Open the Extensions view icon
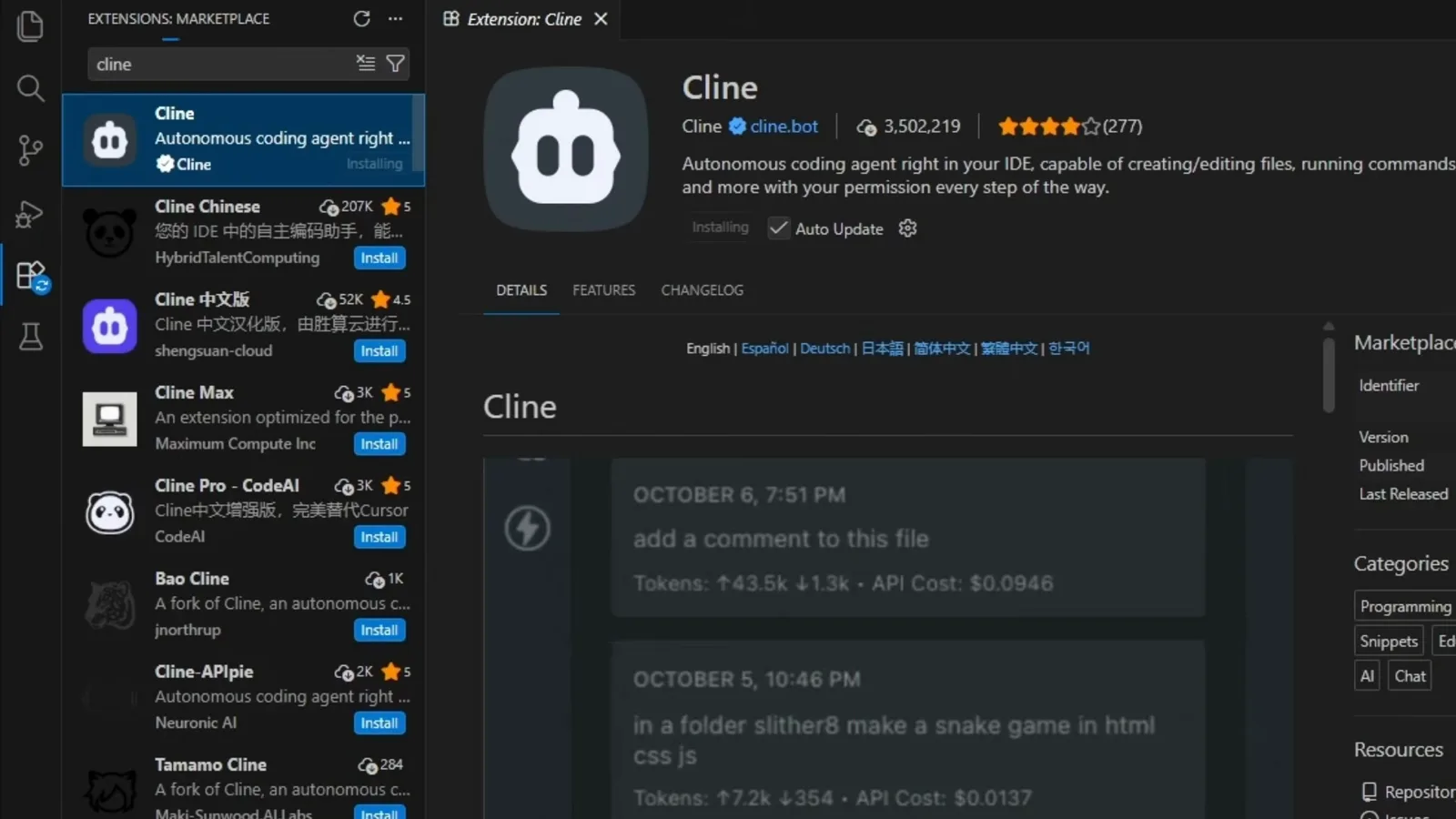 pyautogui.click(x=32, y=276)
